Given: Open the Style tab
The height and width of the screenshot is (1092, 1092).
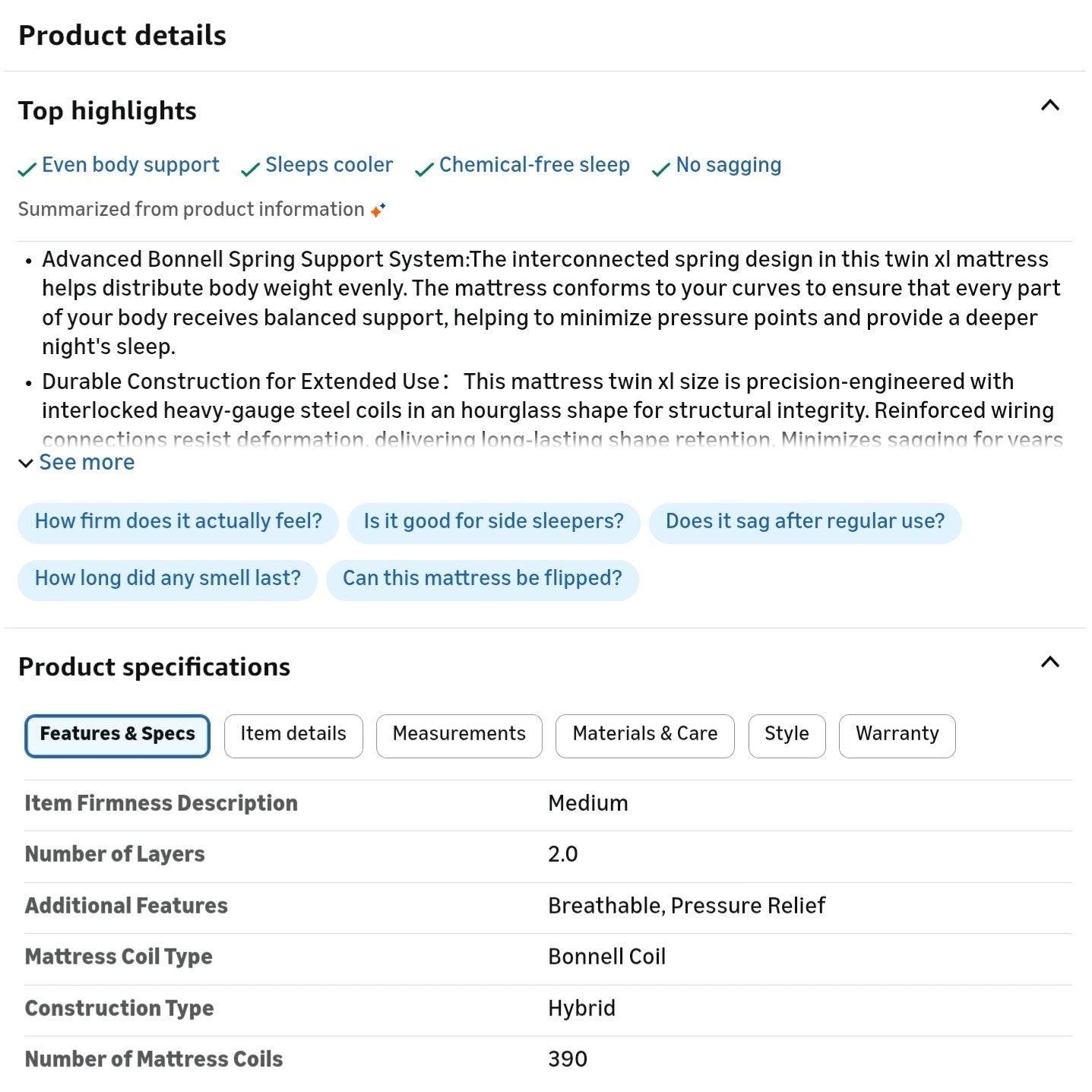Looking at the screenshot, I should (787, 734).
